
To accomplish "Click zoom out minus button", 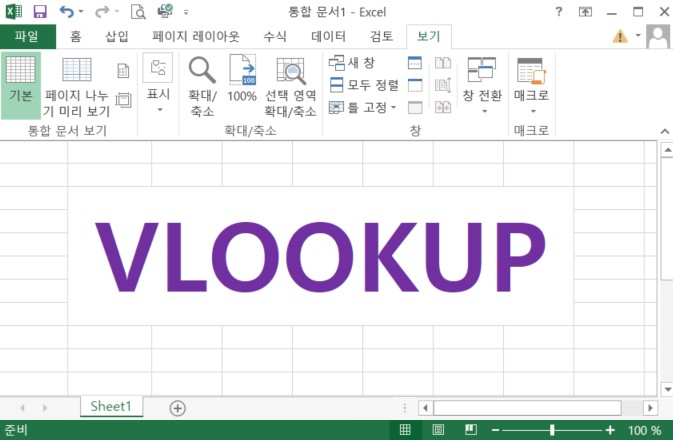I will 495,430.
